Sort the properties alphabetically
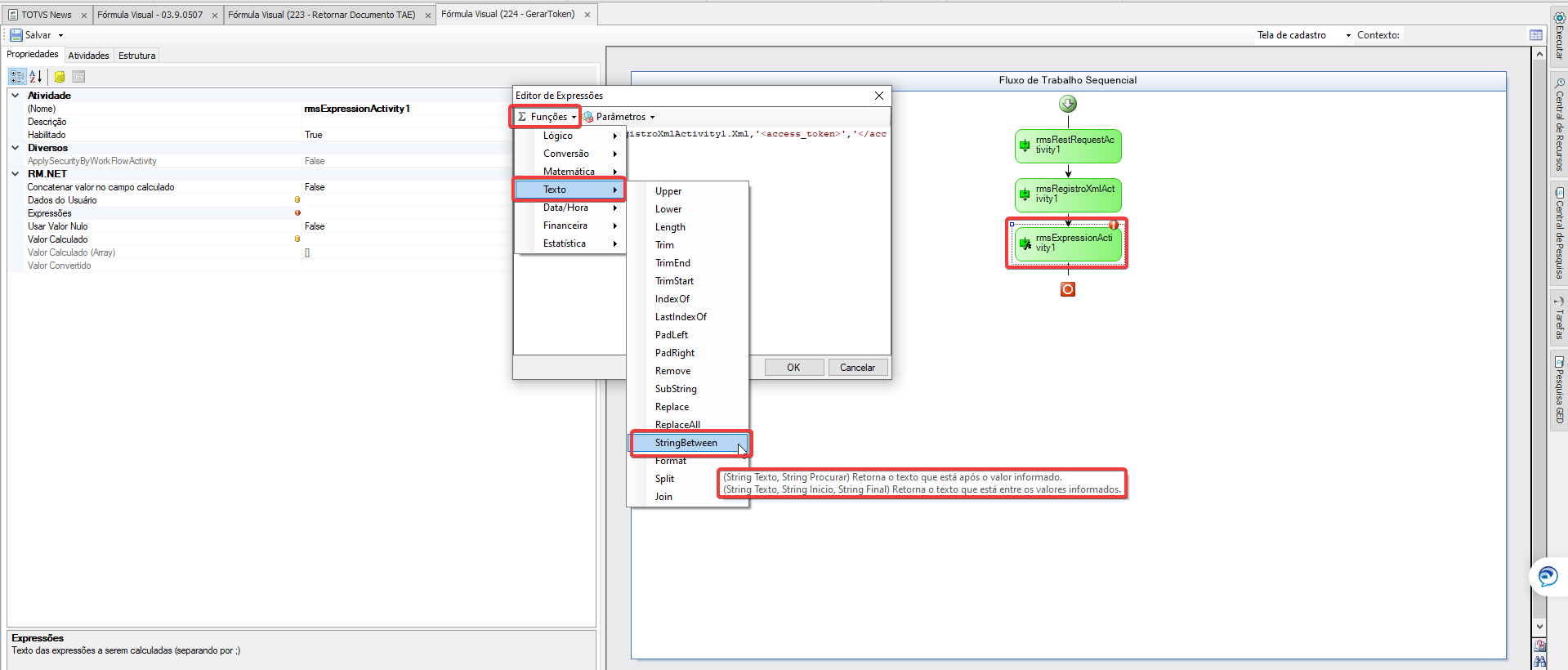 [35, 77]
